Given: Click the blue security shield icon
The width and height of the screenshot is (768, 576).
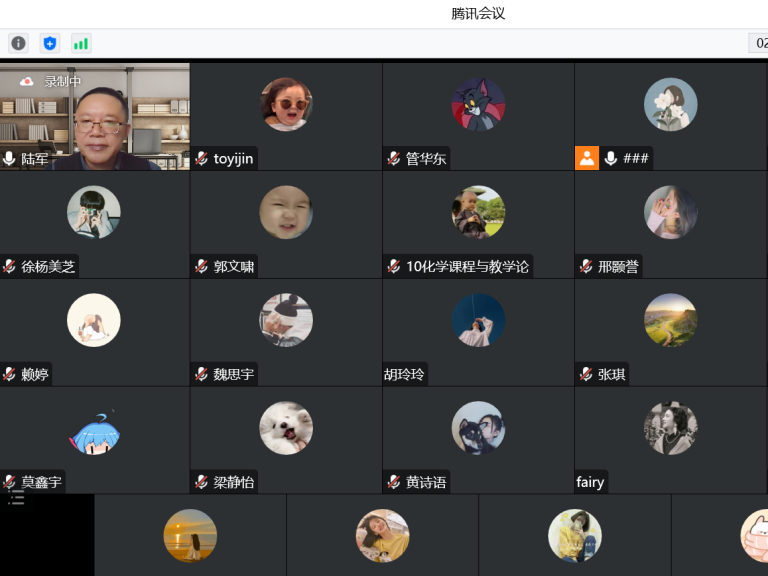Looking at the screenshot, I should [x=49, y=44].
